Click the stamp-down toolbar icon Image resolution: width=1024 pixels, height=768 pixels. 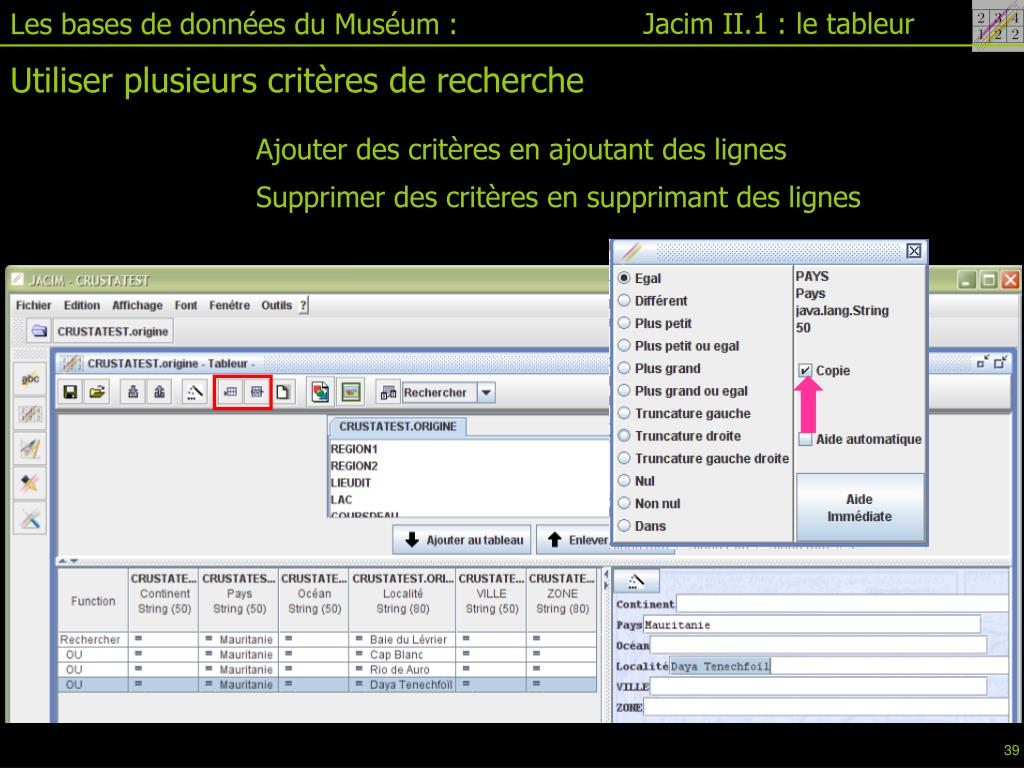click(133, 392)
